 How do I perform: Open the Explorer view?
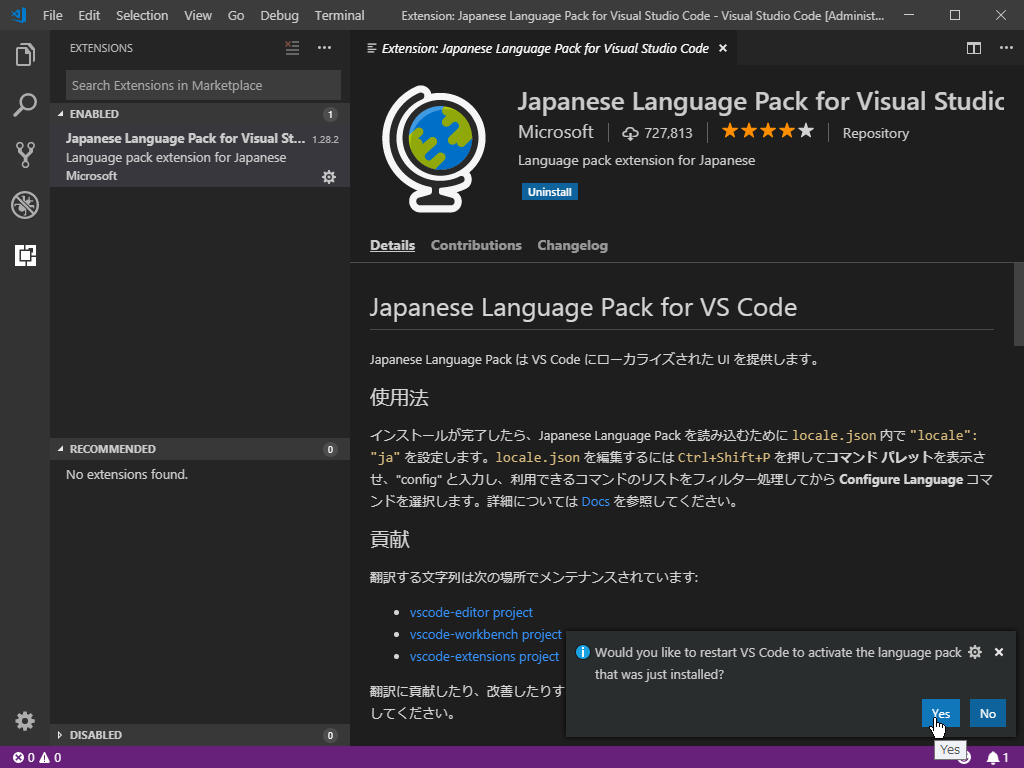coord(25,55)
